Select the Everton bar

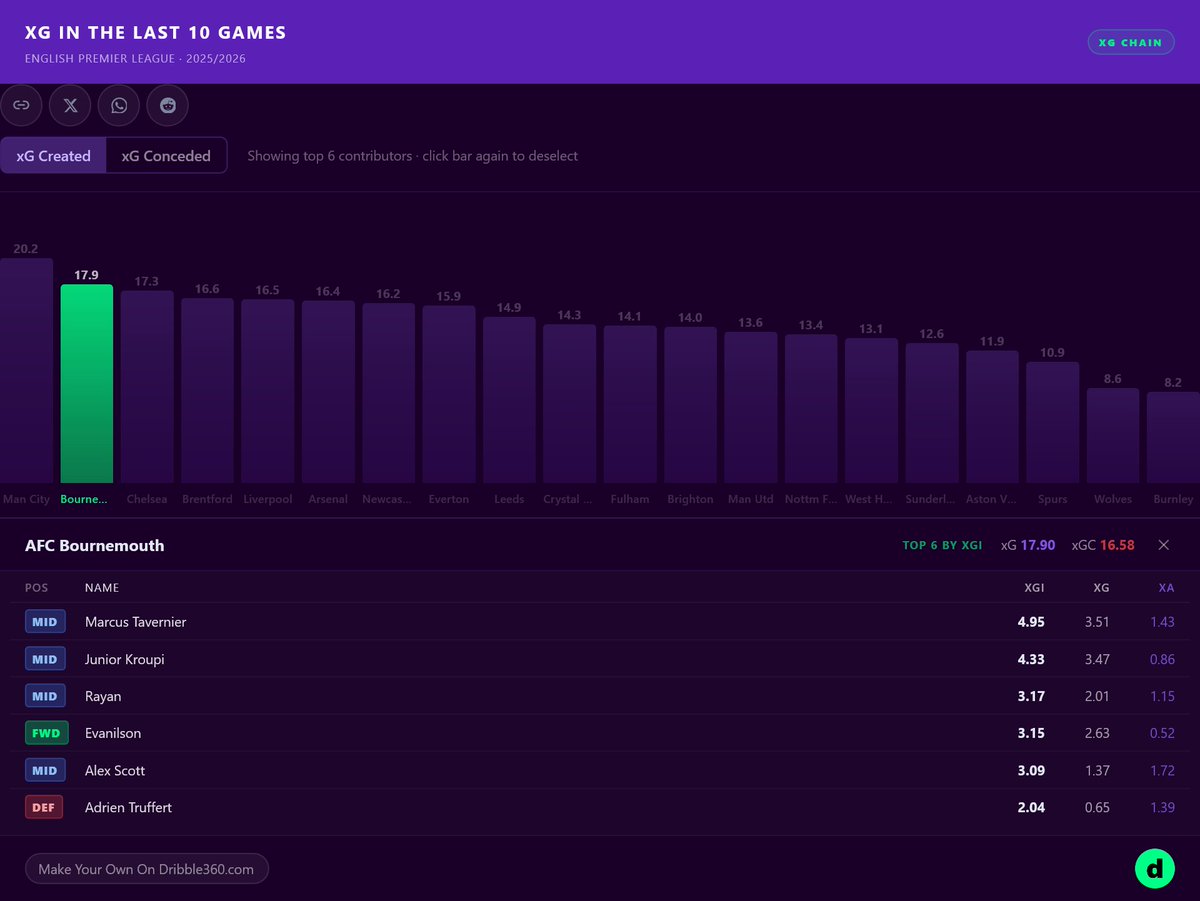click(x=449, y=395)
